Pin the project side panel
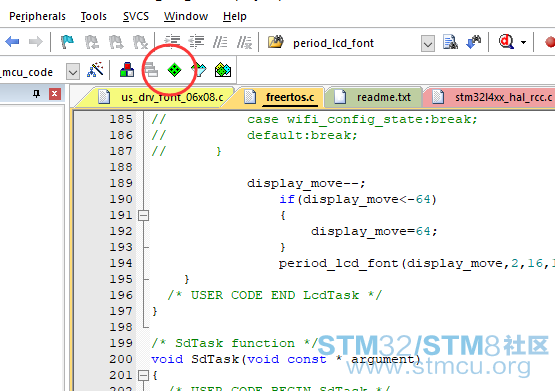 click(x=36, y=94)
